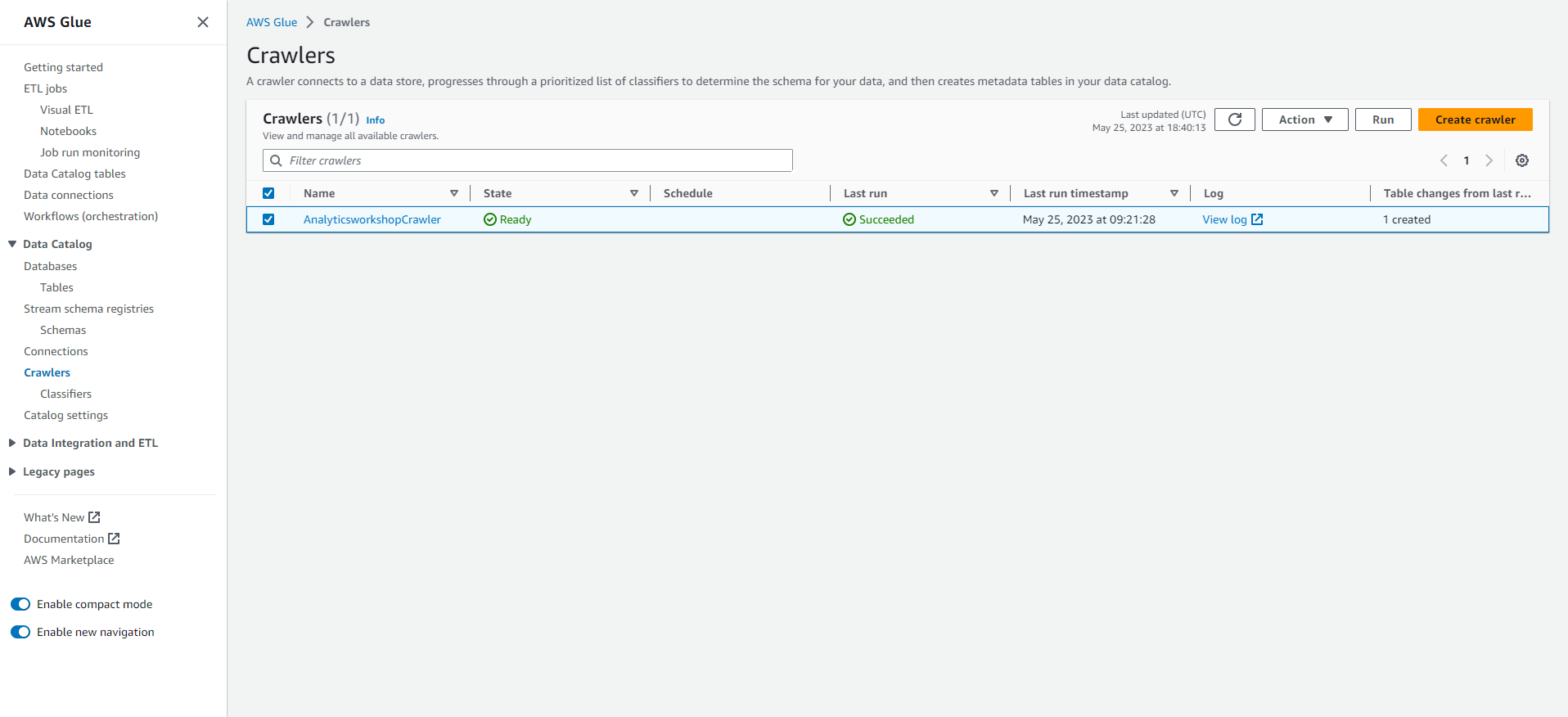This screenshot has width=1568, height=717.
Task: Click external link icon next to What's New
Action: pos(94,517)
